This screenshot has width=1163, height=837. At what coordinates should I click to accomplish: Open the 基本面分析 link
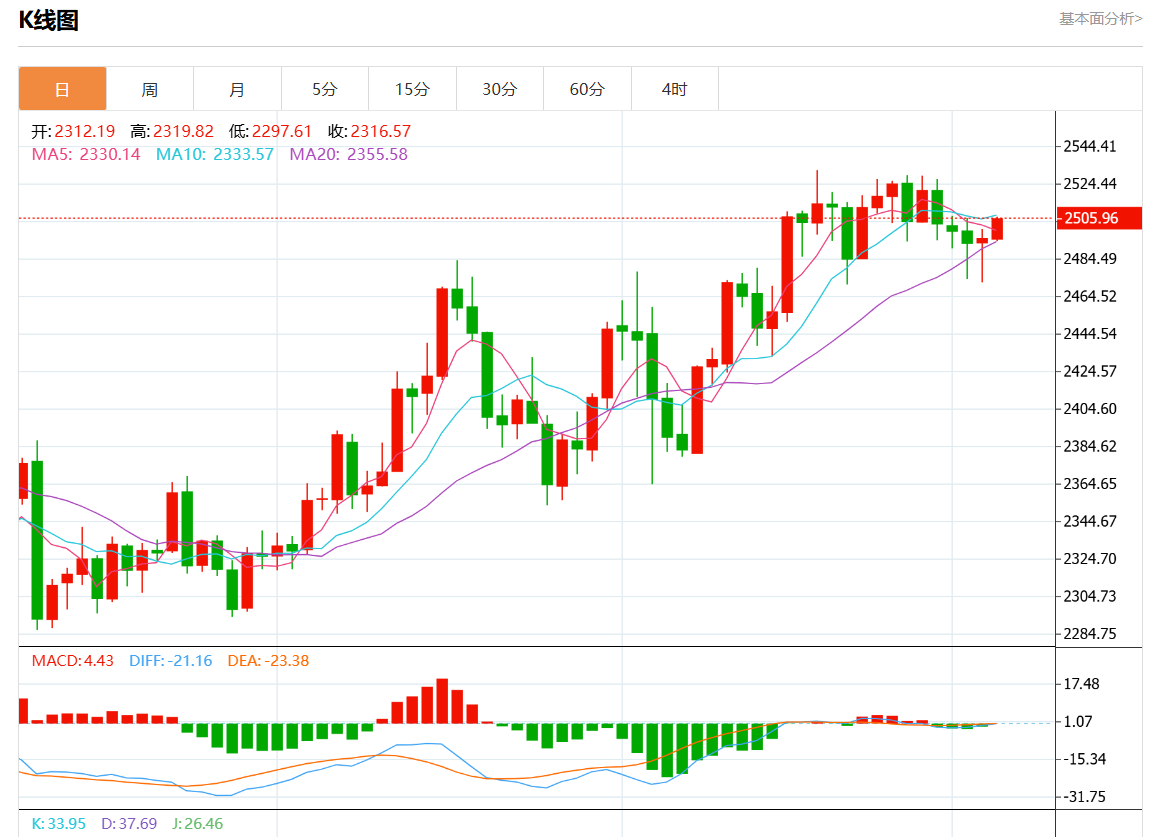(x=1100, y=18)
